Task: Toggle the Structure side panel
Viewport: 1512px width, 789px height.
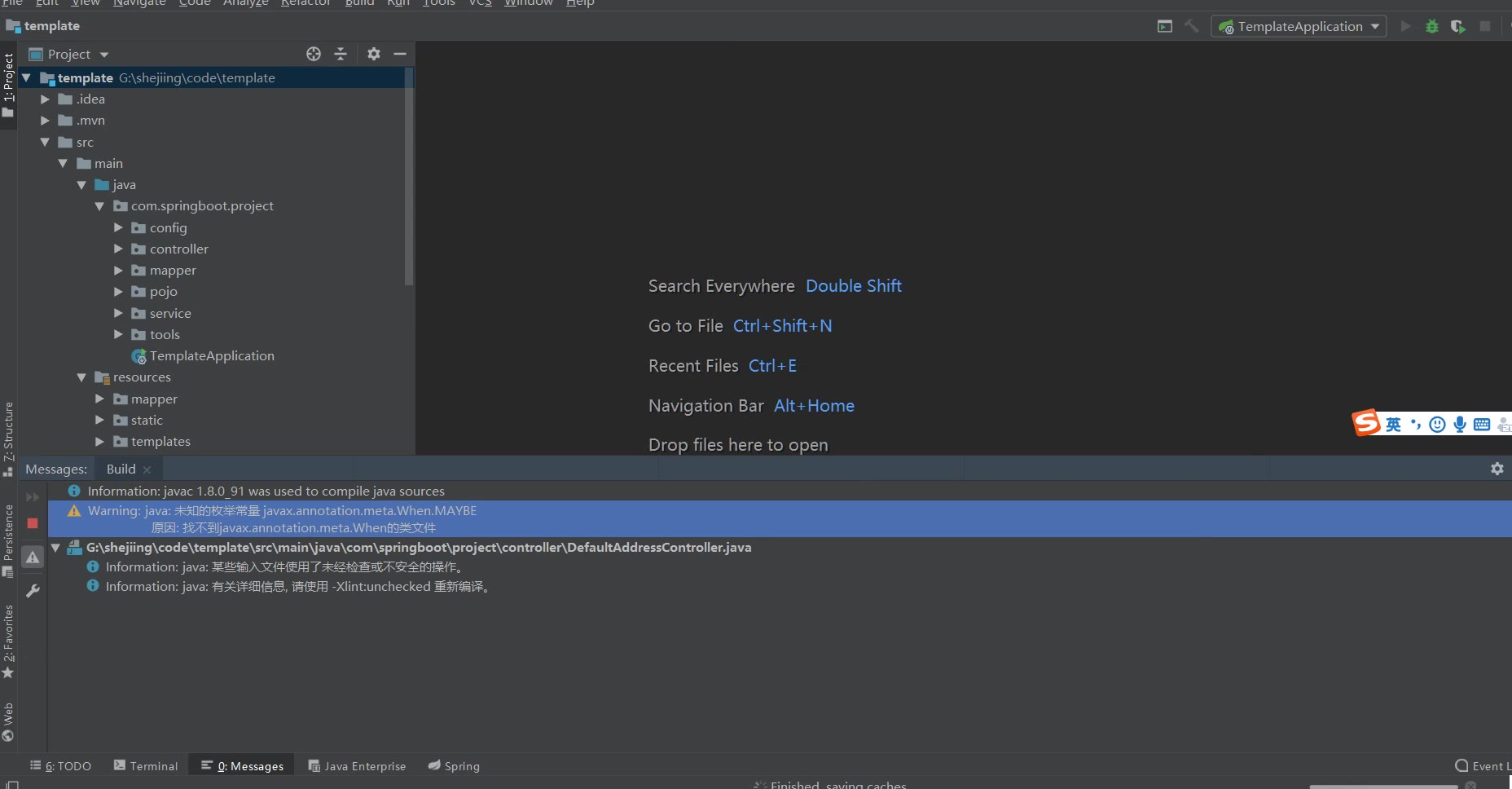Action: (x=8, y=436)
